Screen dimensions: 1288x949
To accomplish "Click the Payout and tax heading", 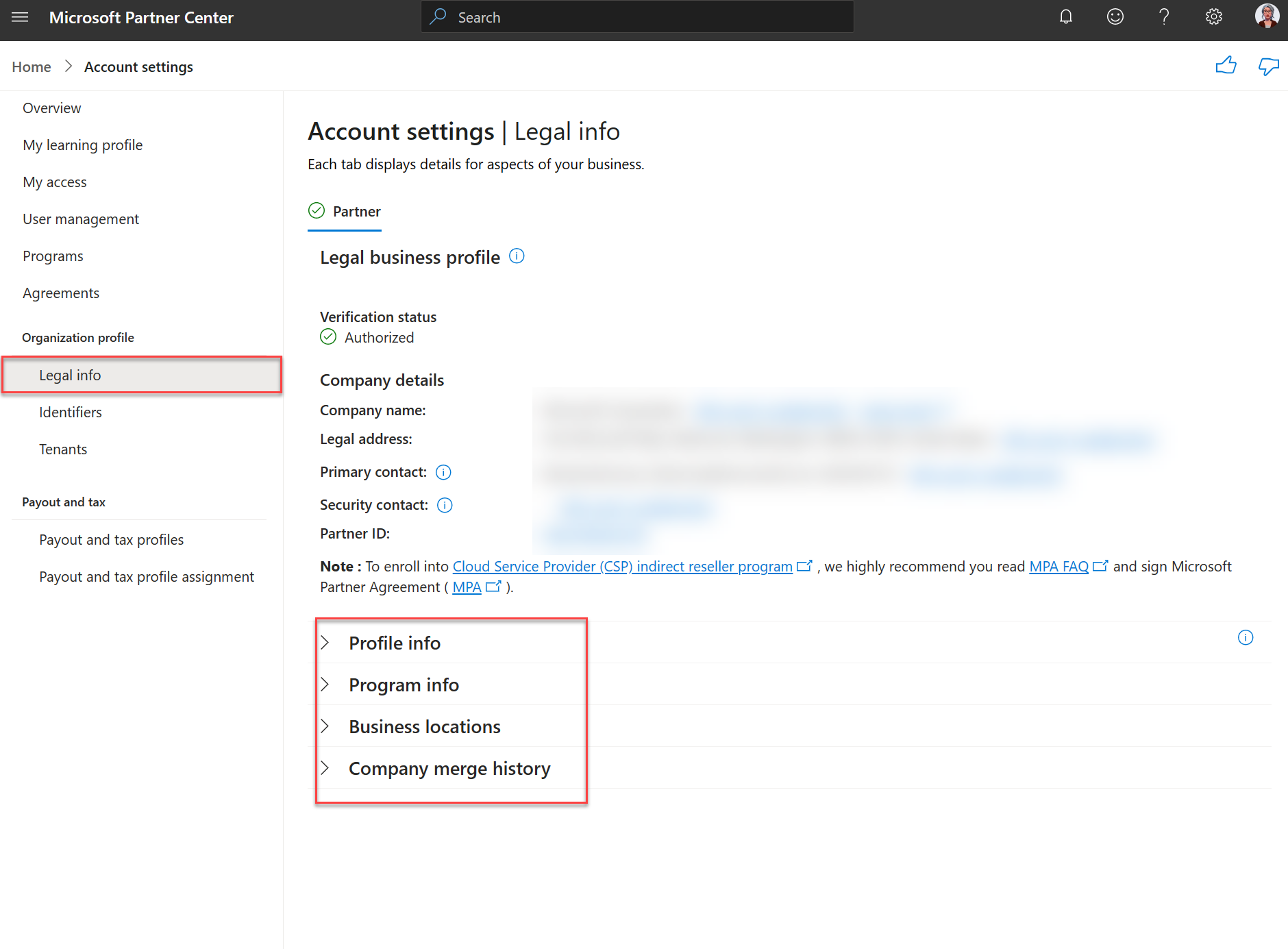I will pyautogui.click(x=64, y=502).
